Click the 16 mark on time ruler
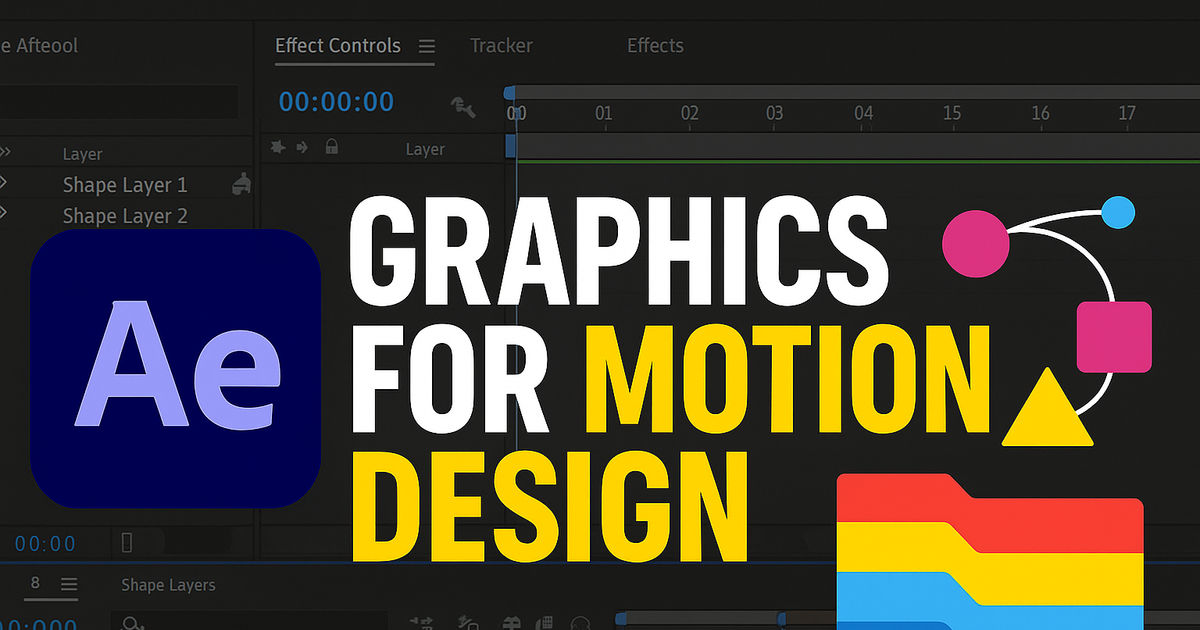This screenshot has width=1200, height=630. pyautogui.click(x=1040, y=113)
